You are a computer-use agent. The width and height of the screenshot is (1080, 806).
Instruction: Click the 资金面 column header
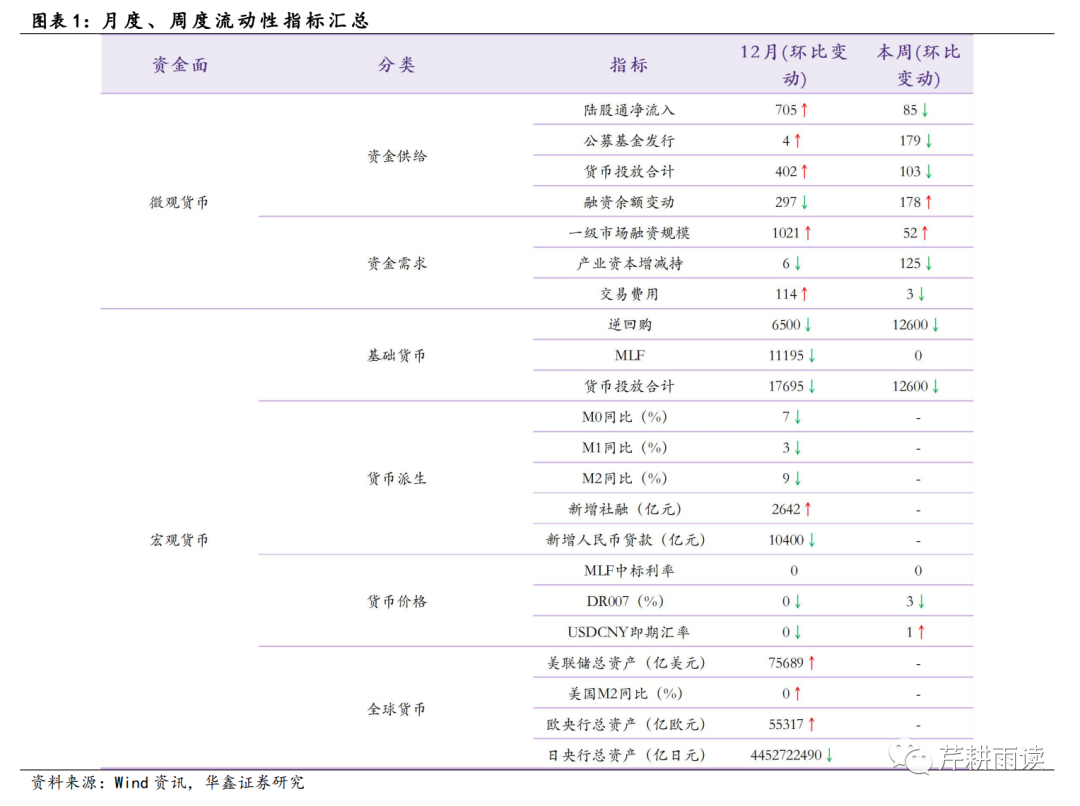180,65
